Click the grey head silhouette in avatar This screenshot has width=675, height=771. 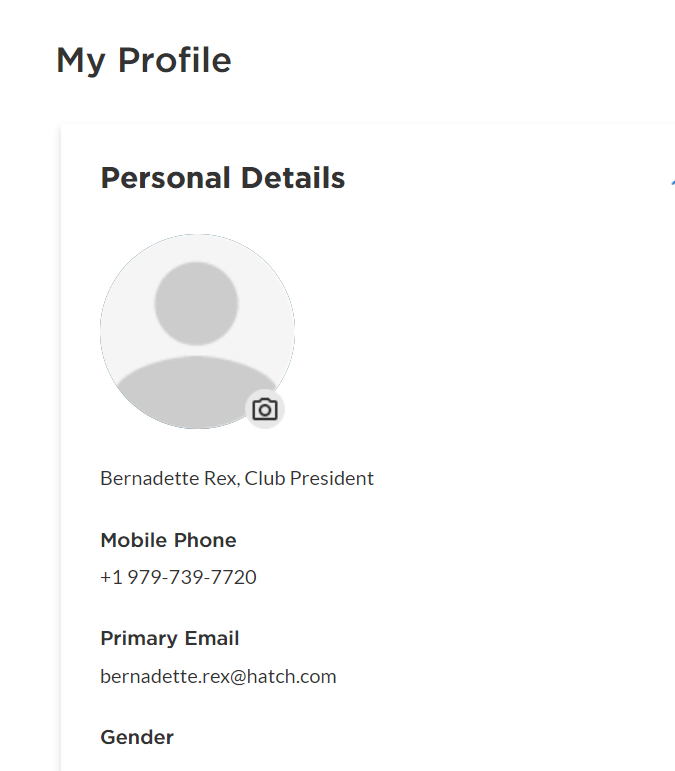(196, 303)
